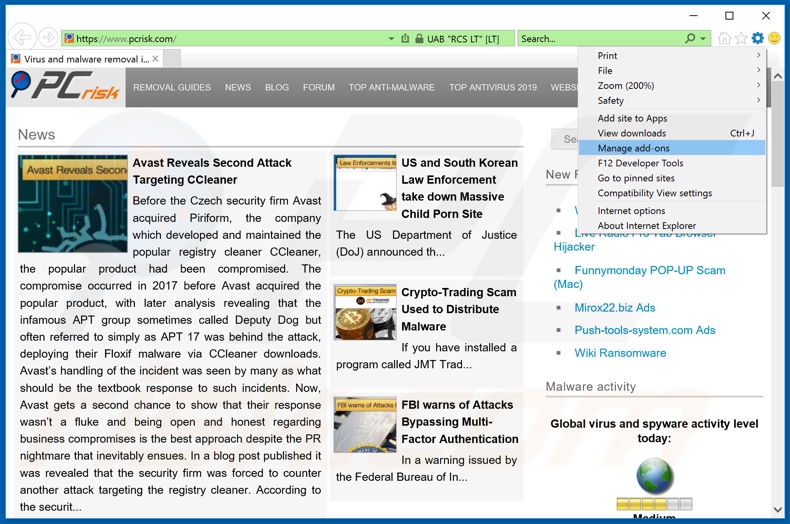Expand the File submenu
Screen dimensions: 790x524
(x=672, y=71)
